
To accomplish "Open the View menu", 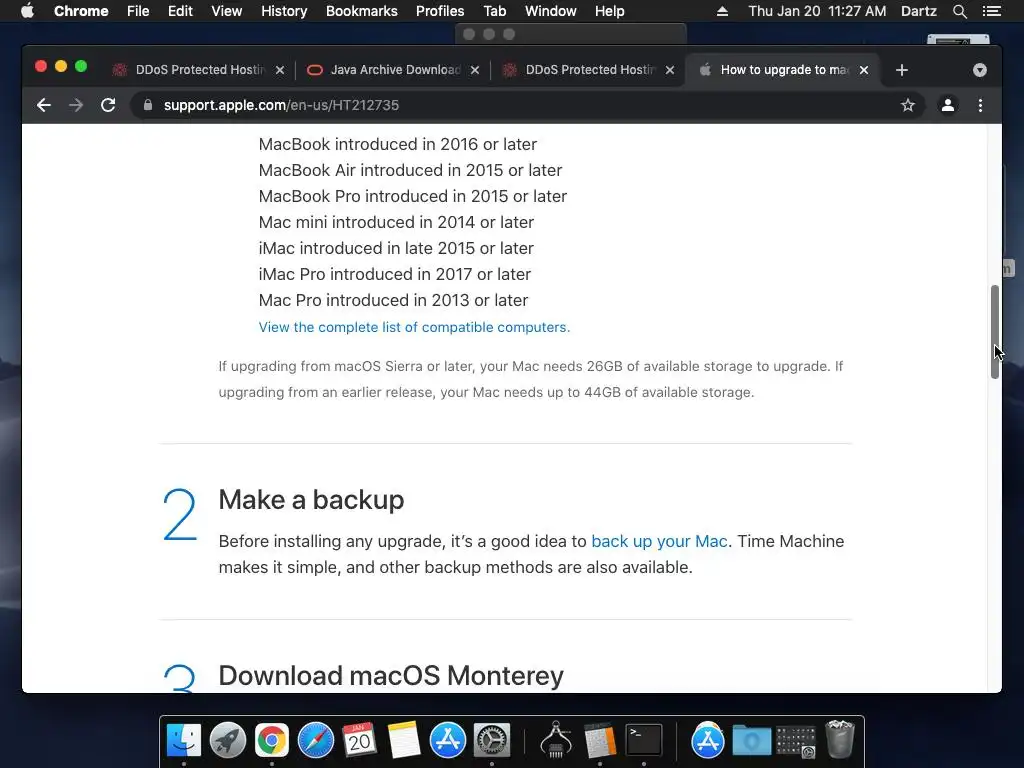I will [227, 11].
